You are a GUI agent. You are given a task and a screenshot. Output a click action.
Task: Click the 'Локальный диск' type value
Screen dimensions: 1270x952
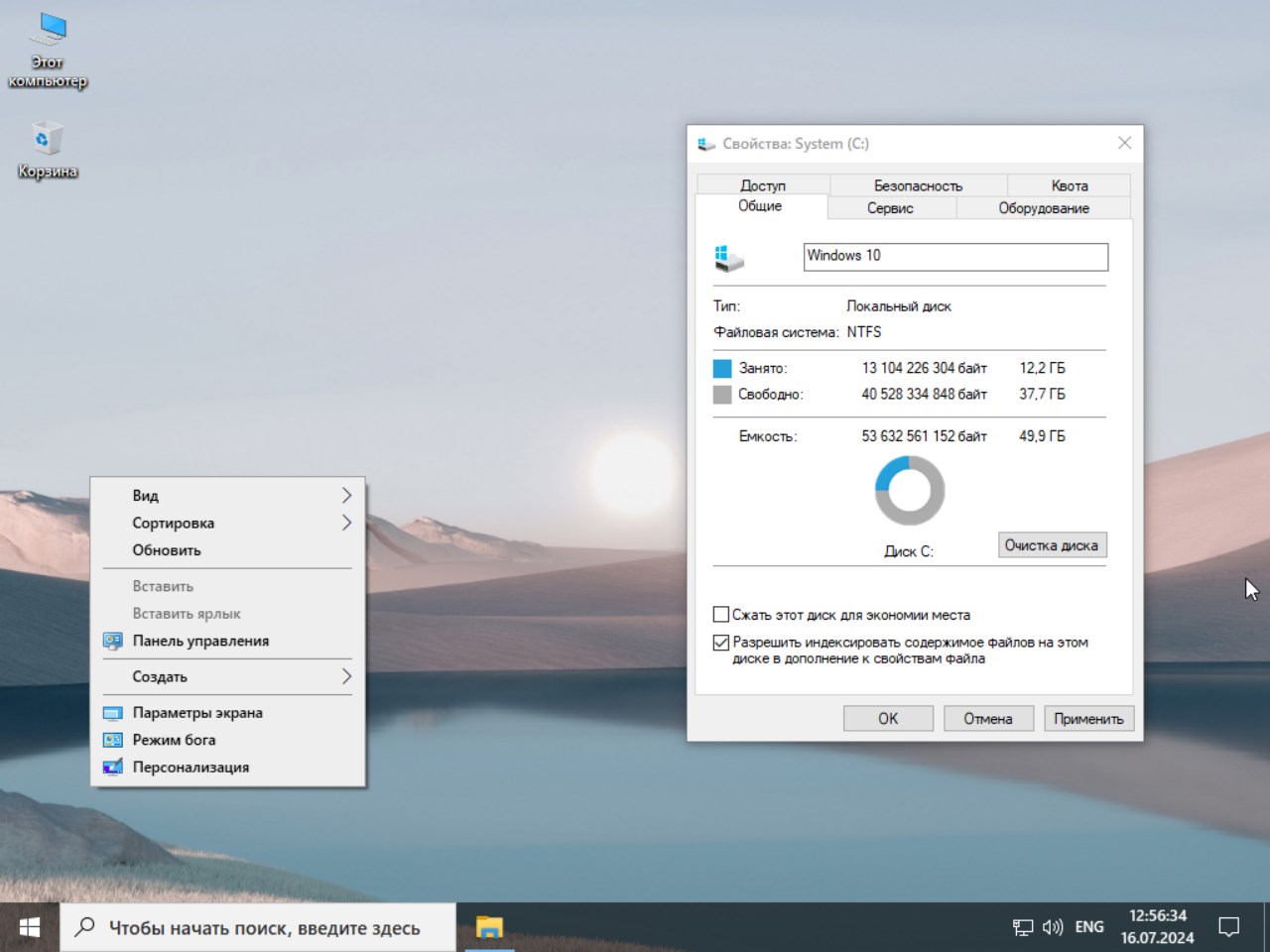(x=899, y=306)
